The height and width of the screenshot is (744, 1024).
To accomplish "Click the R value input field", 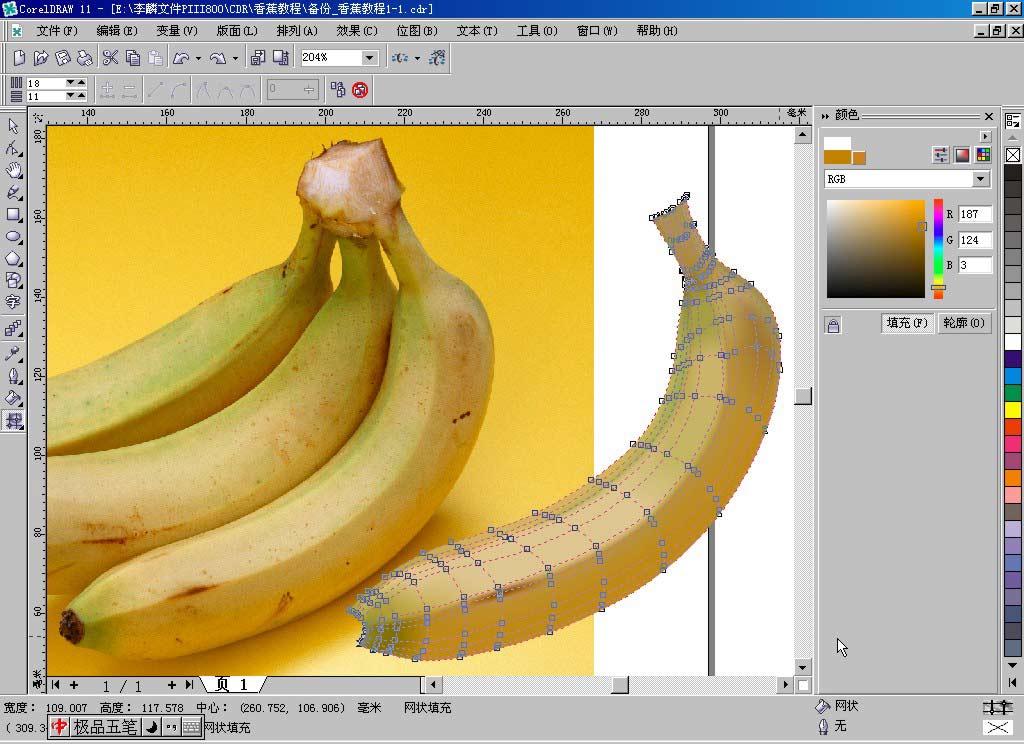I will [x=974, y=214].
